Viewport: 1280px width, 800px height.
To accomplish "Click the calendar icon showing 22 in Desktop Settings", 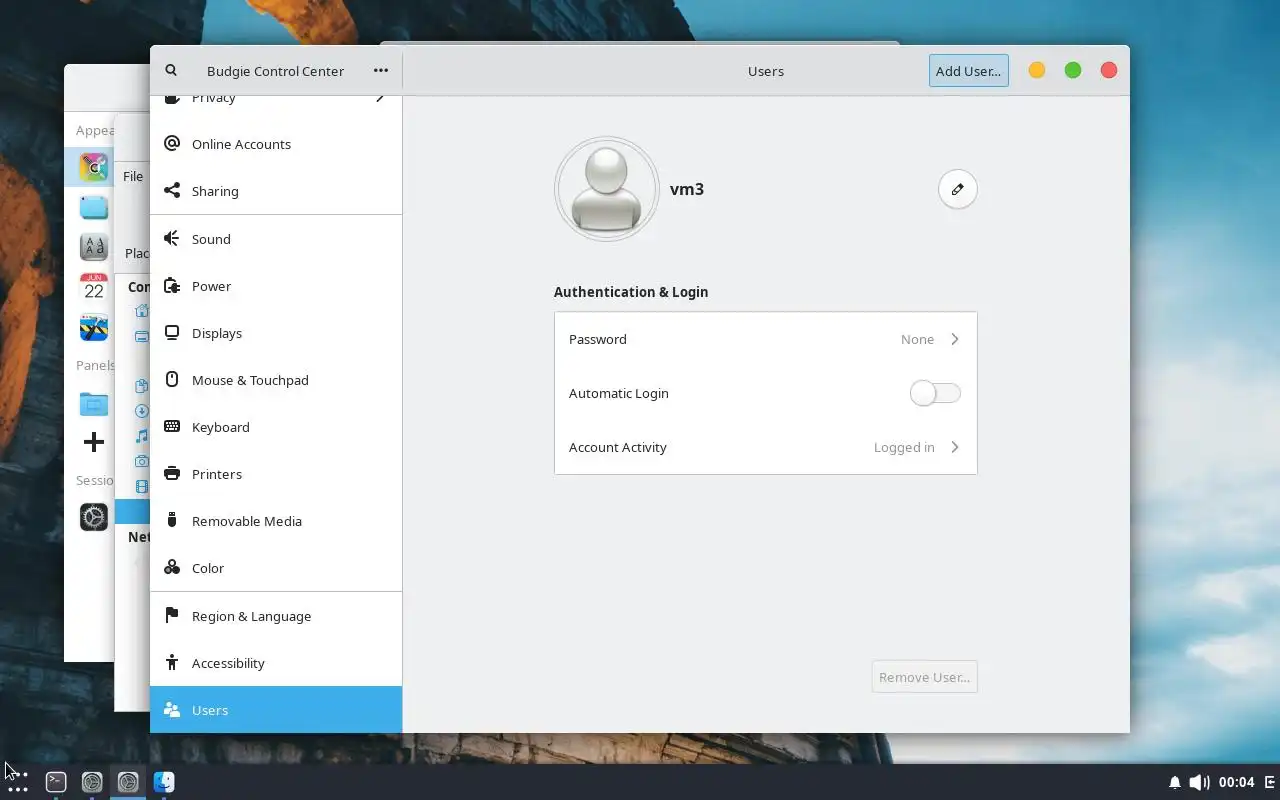I will [x=94, y=287].
